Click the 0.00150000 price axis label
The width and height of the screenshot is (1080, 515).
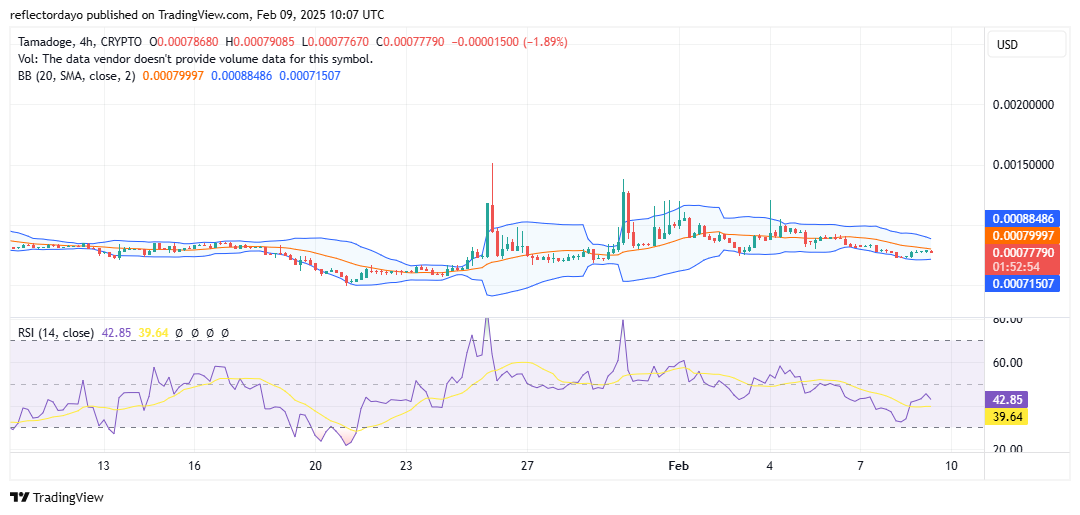(x=1023, y=165)
